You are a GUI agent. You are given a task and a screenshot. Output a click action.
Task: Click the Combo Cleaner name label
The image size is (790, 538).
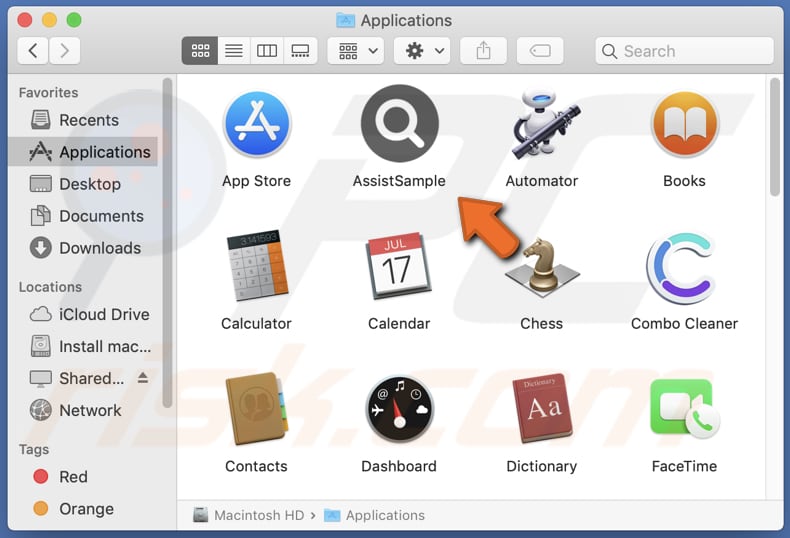click(x=685, y=323)
